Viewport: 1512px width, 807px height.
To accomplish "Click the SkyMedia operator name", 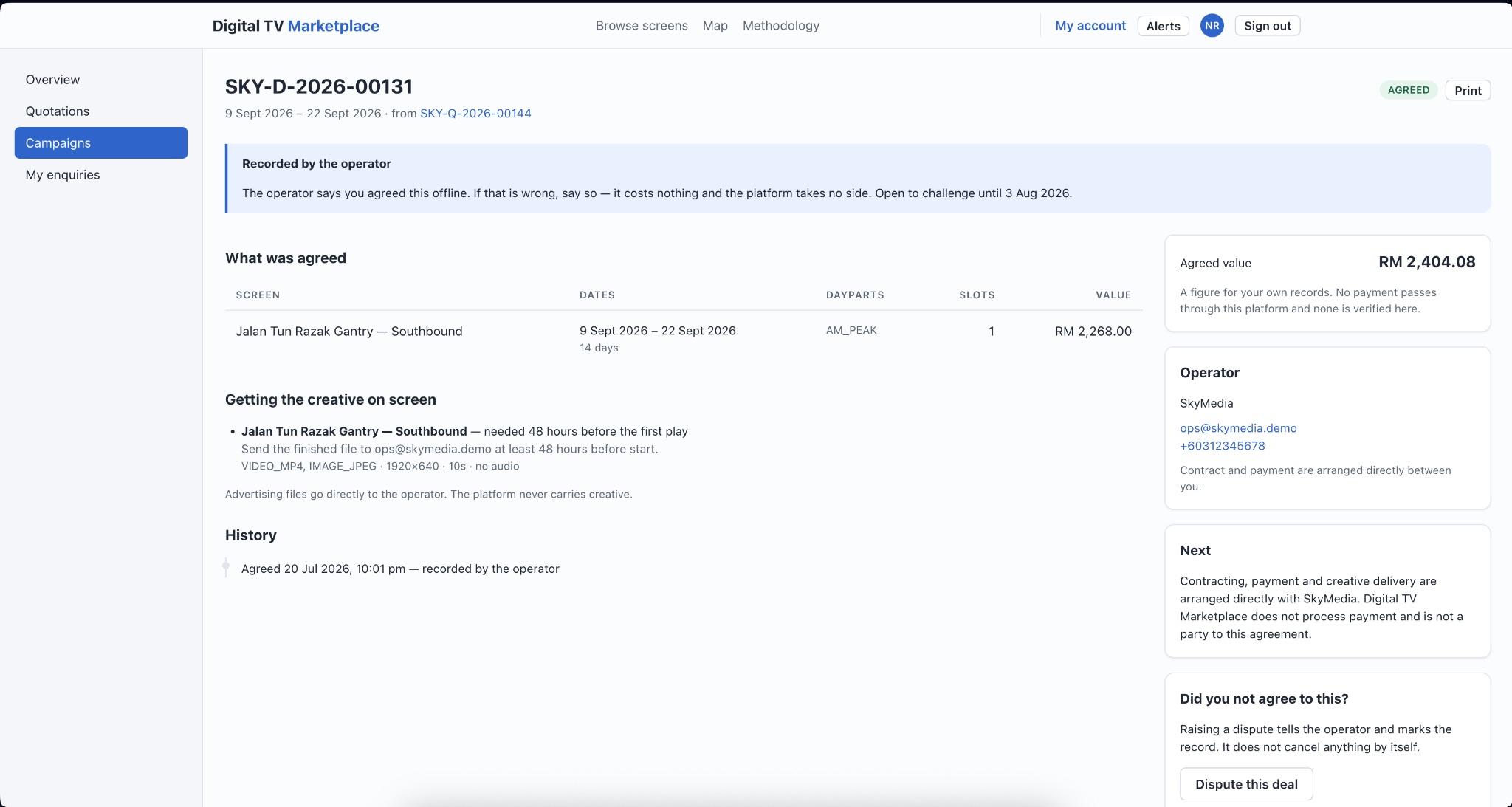I will click(x=1206, y=403).
